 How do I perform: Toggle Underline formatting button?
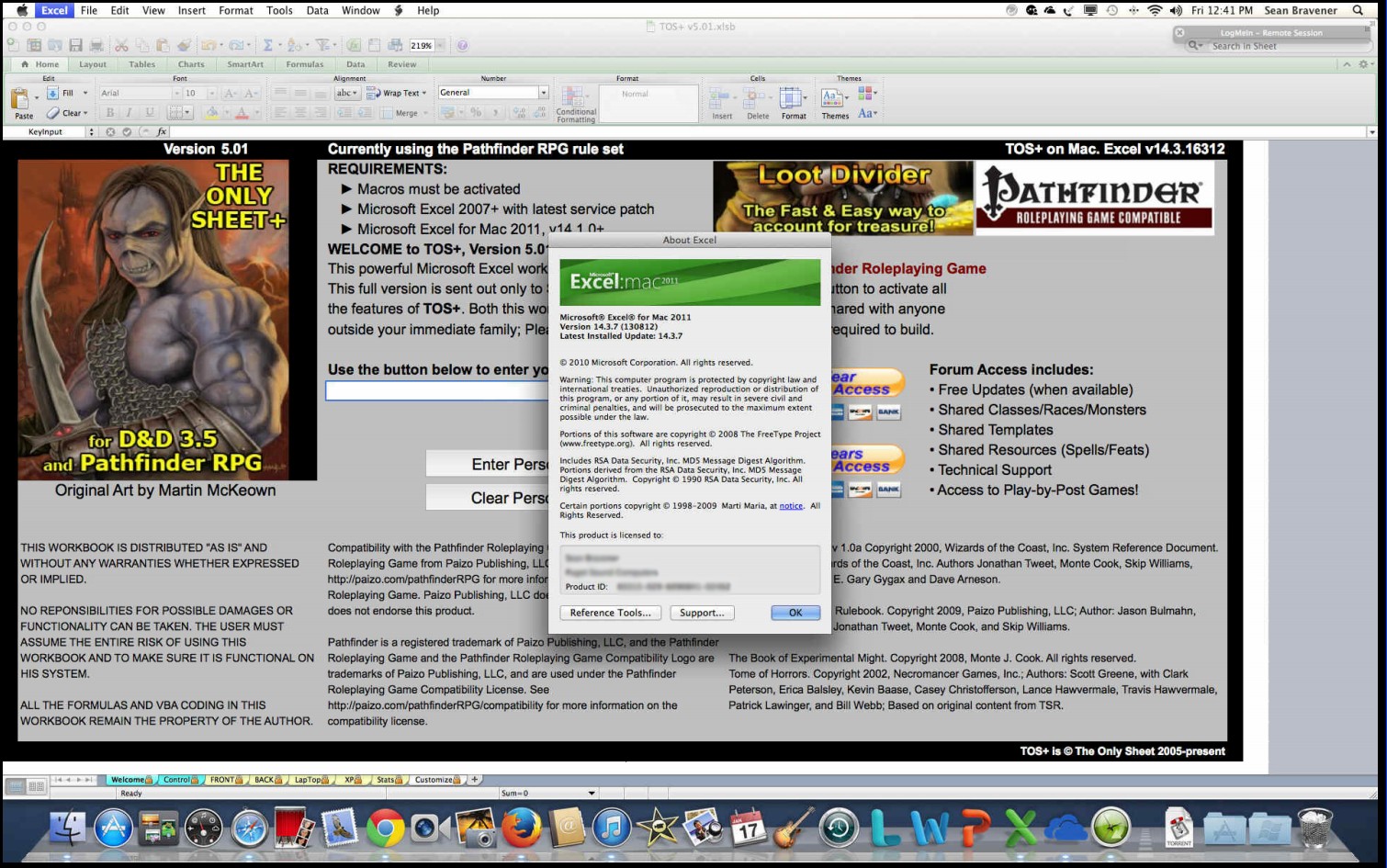pyautogui.click(x=149, y=113)
